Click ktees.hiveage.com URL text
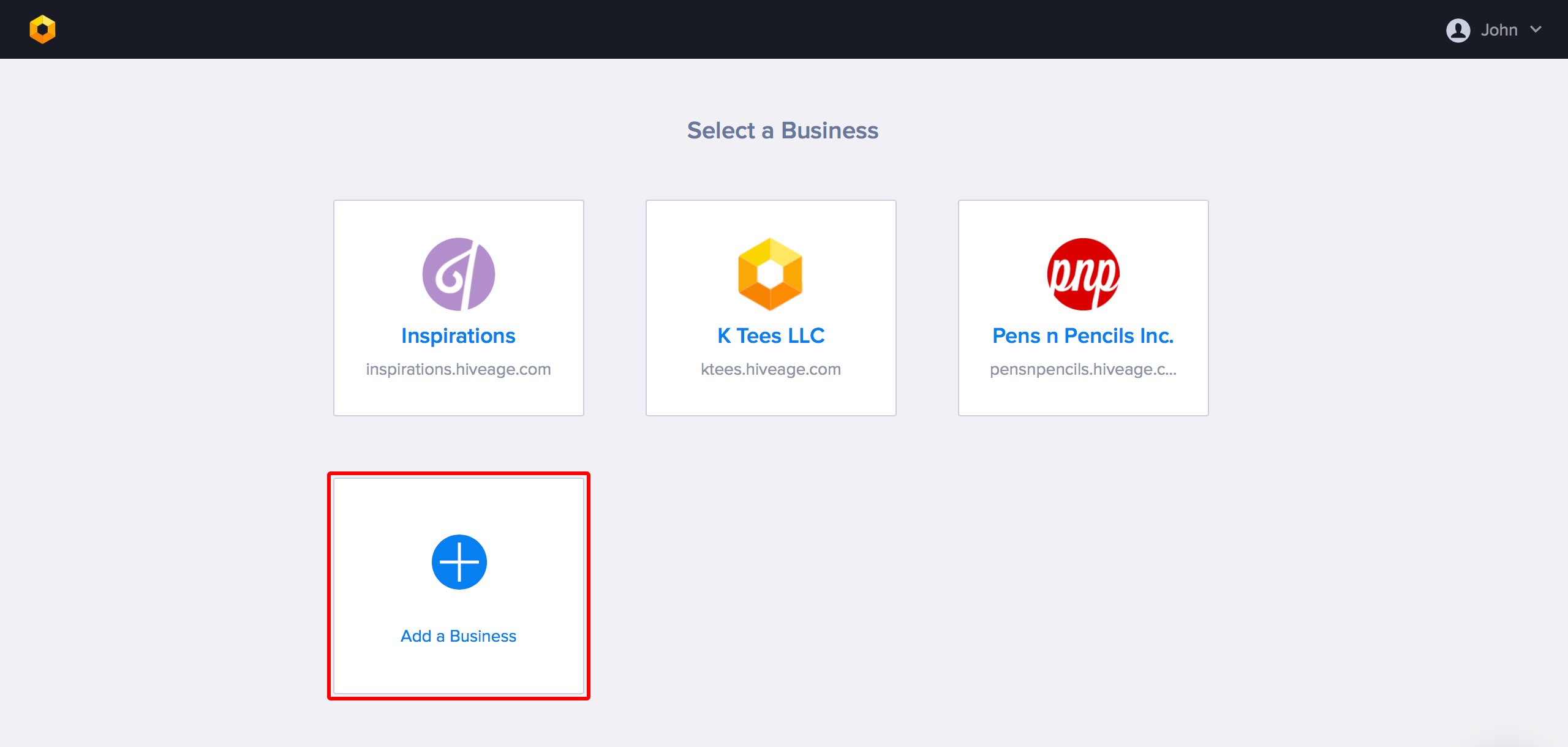The width and height of the screenshot is (1568, 747). (771, 369)
